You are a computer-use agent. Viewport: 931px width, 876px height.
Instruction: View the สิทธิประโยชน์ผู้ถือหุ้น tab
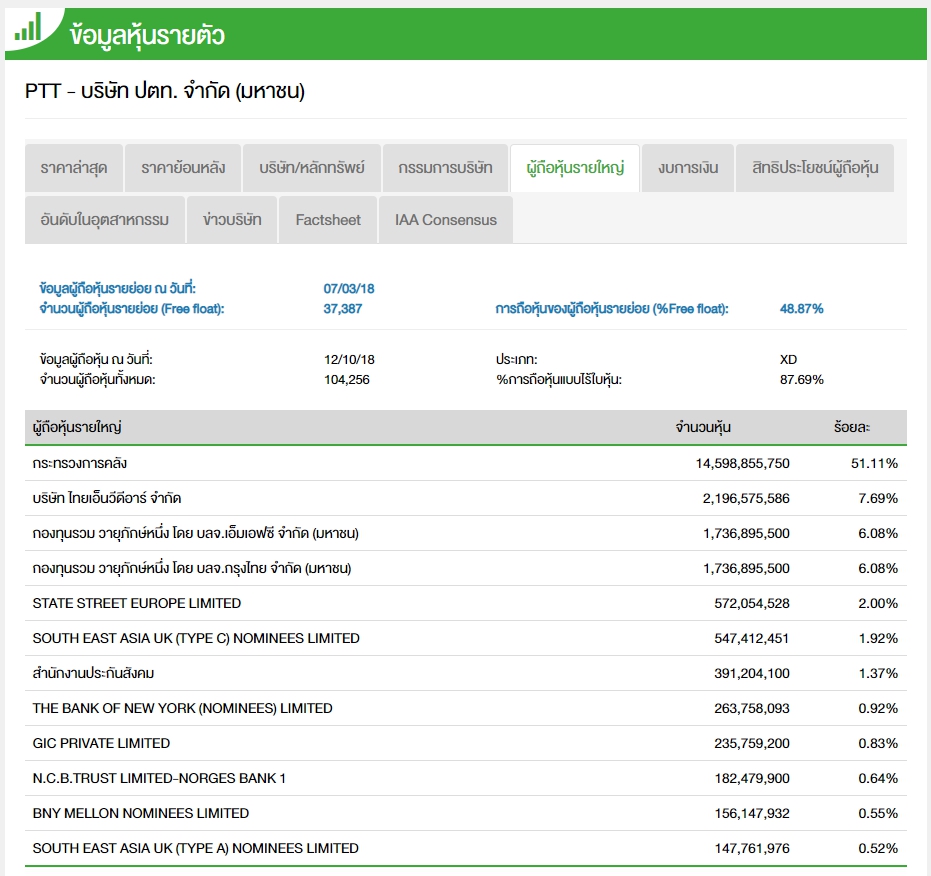click(x=814, y=168)
